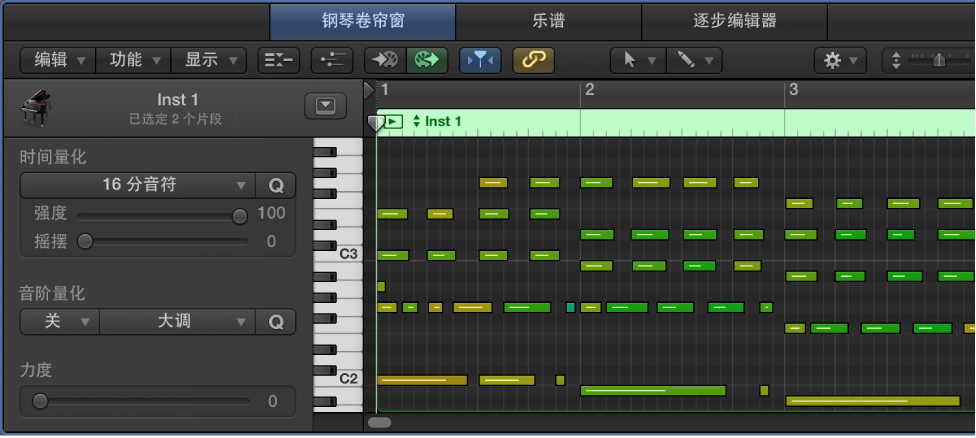Click the 力度 velocity slider handle
Screen dimensions: 976x438
pos(40,401)
